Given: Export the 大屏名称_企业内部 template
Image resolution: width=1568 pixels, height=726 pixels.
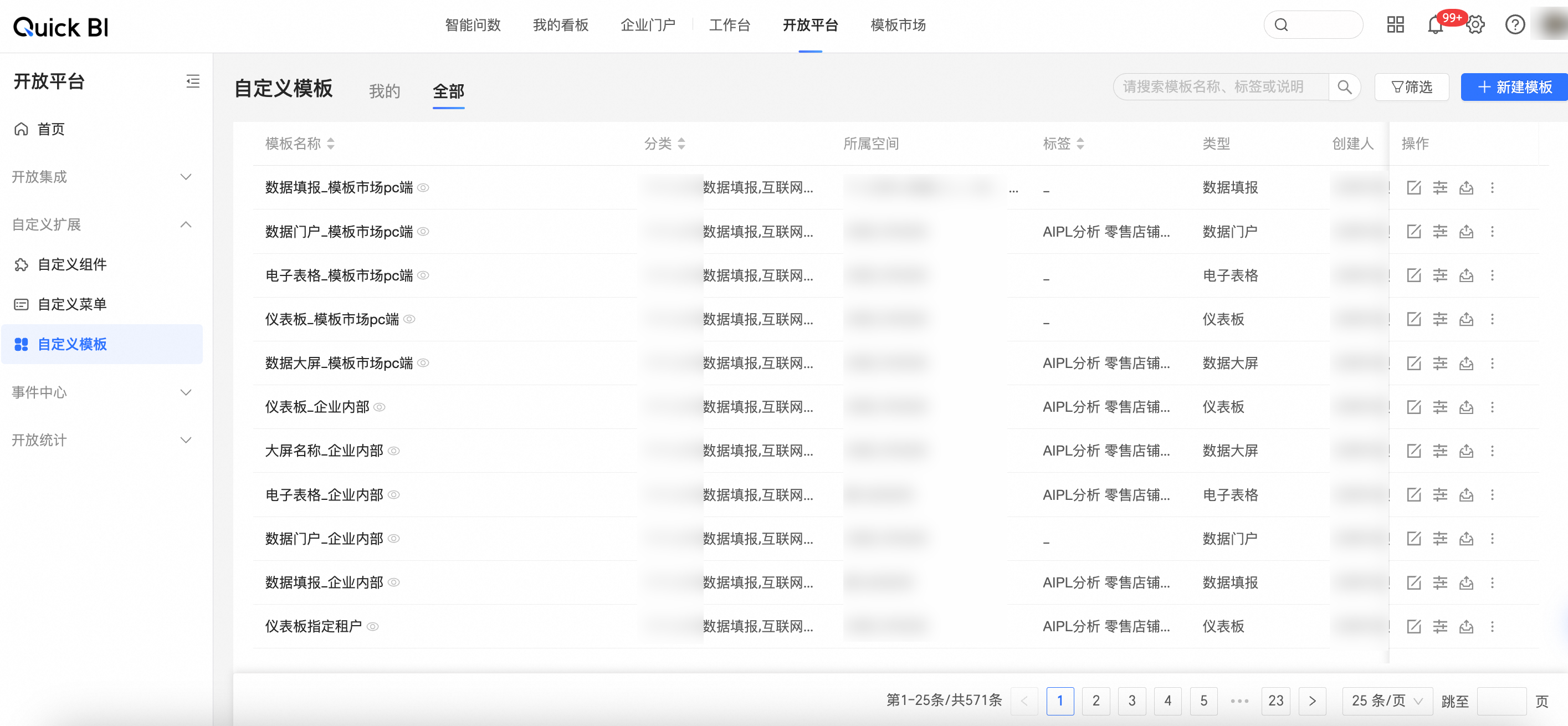Looking at the screenshot, I should (1467, 451).
